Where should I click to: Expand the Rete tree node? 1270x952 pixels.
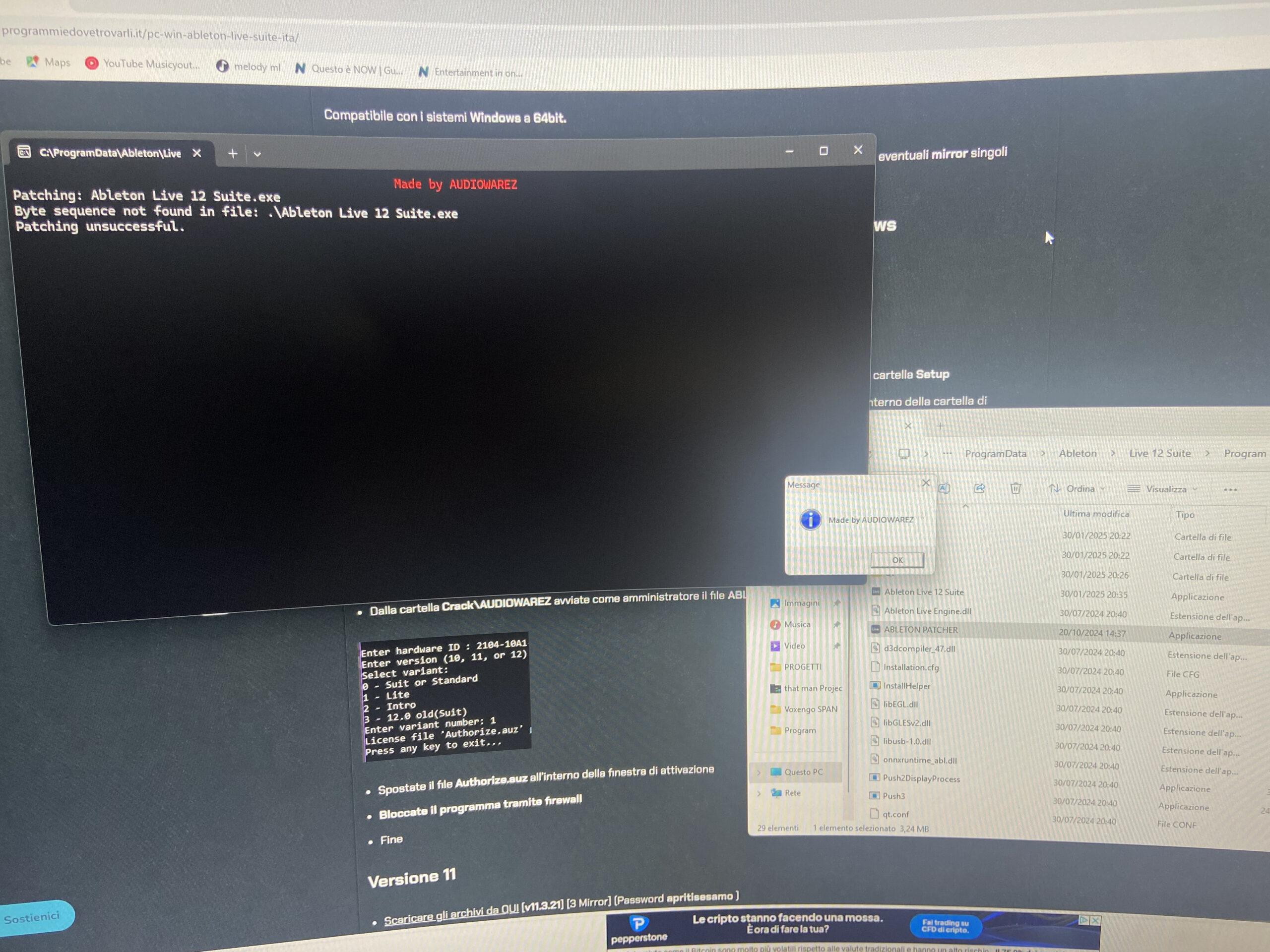point(759,793)
